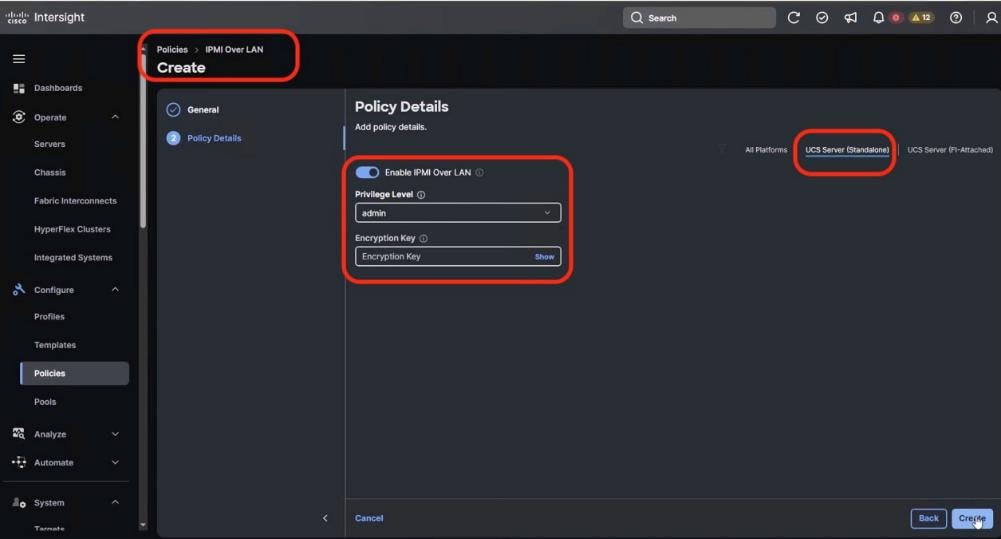Go to the General wizard step
This screenshot has height=539, width=1001.
point(203,110)
